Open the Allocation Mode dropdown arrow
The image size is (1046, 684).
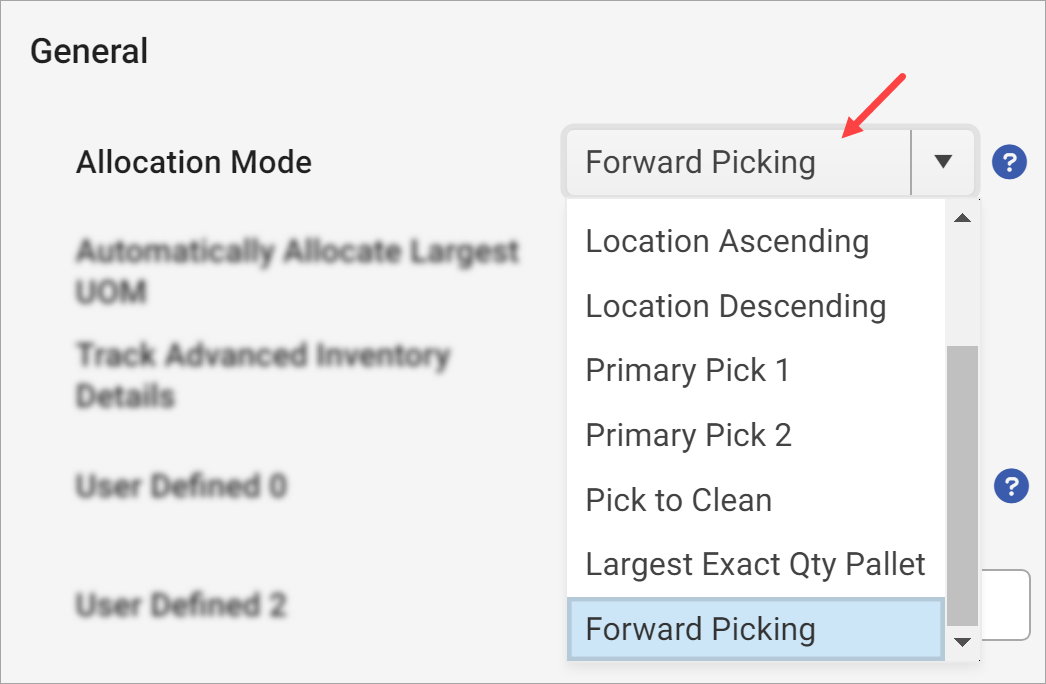pyautogui.click(x=941, y=161)
